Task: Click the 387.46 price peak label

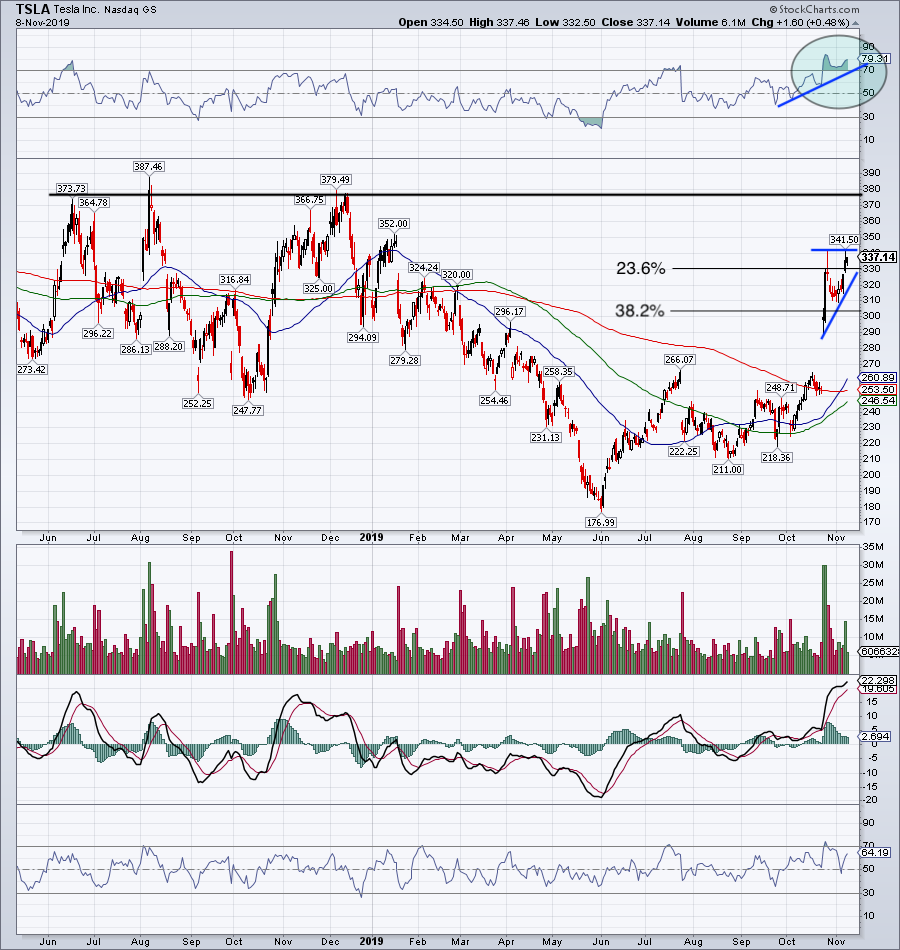Action: (x=148, y=166)
